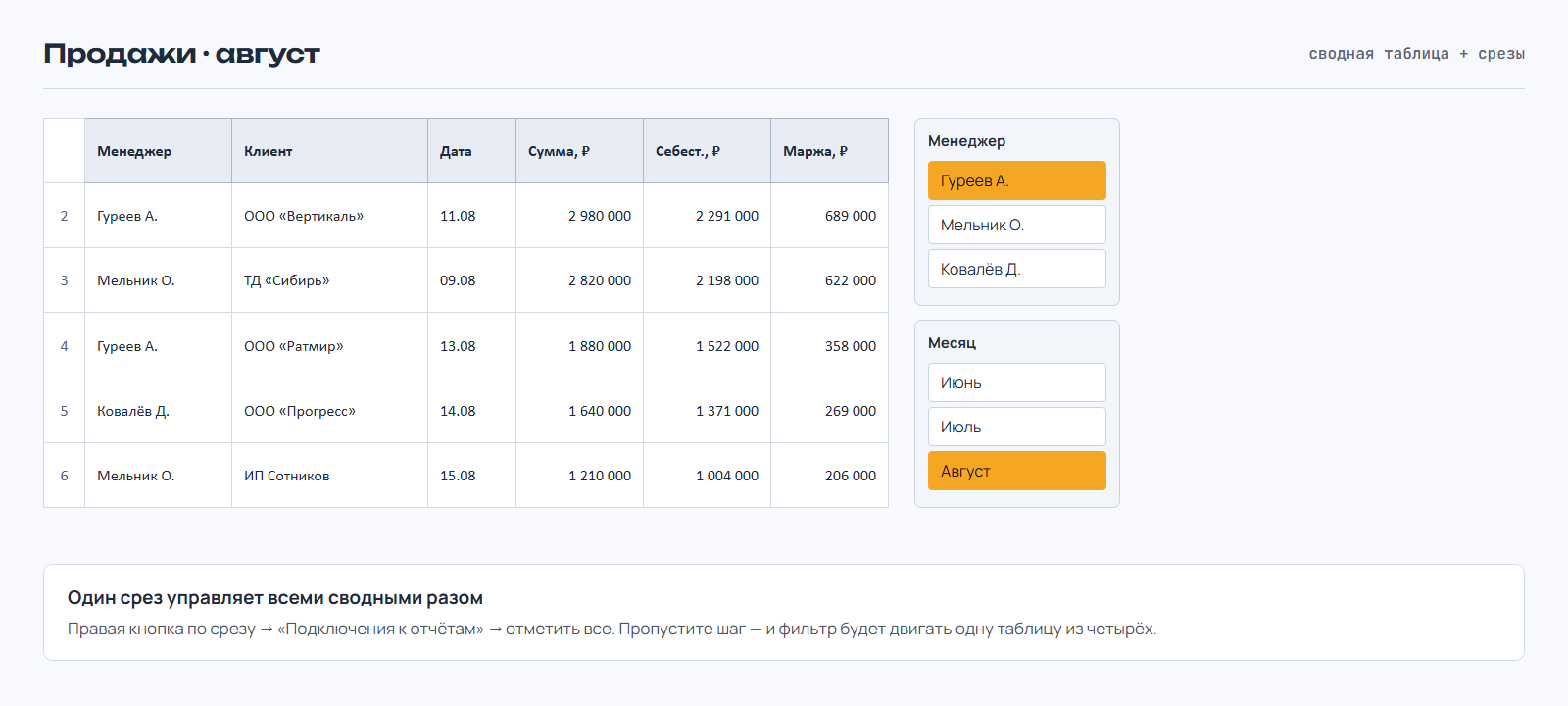
Task: Select the cell ИП Сотников
Action: click(x=330, y=476)
